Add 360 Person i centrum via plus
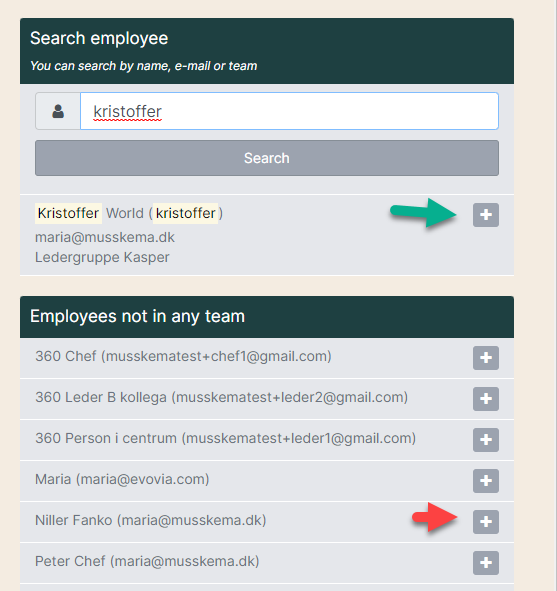Viewport: 557px width, 591px height. coord(486,440)
